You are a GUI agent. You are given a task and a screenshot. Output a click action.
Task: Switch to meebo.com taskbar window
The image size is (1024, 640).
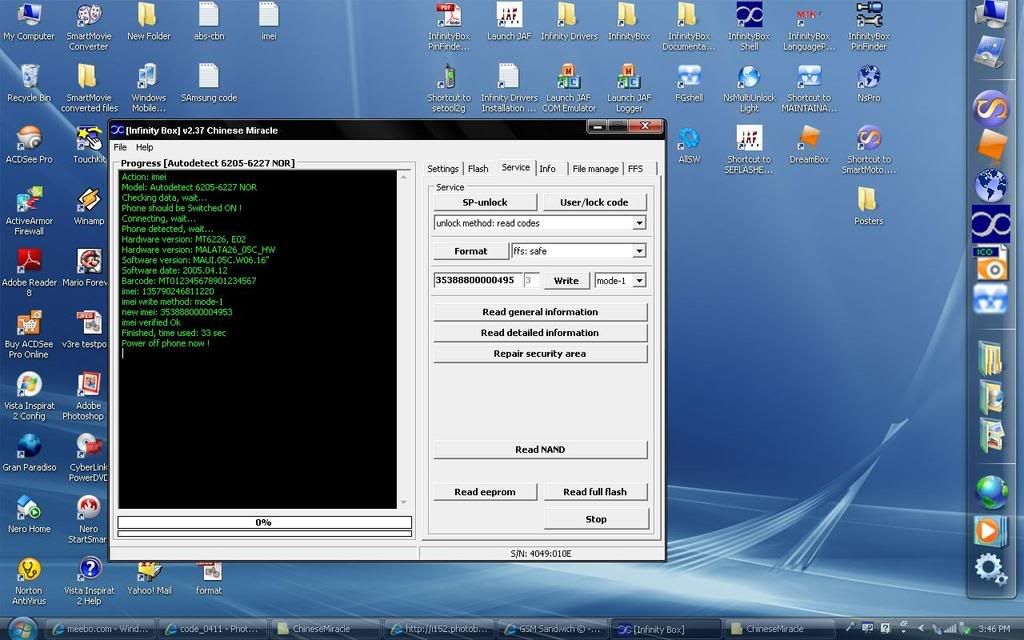point(102,630)
